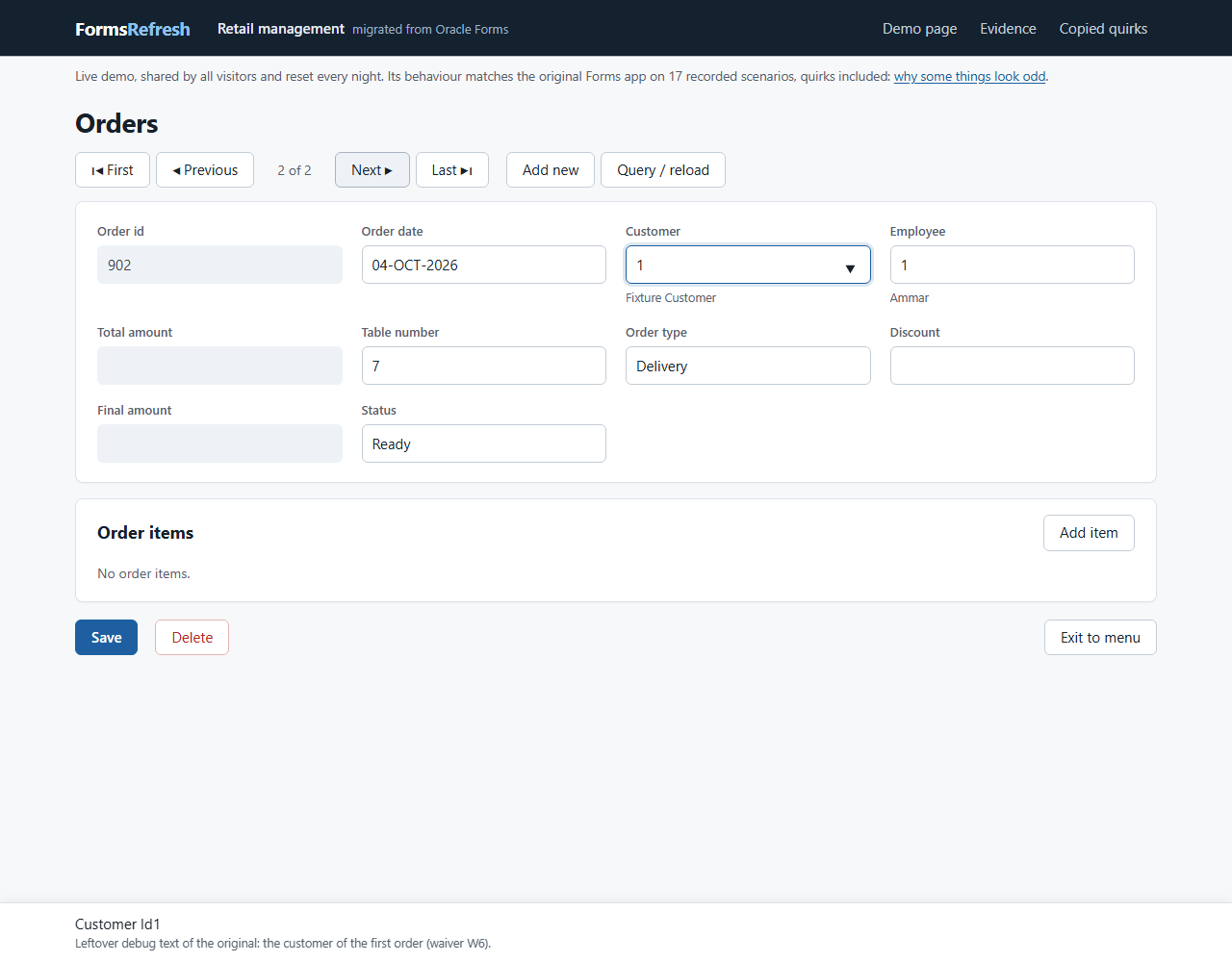This screenshot has height=962, width=1232.
Task: Click the Status field showing Ready
Action: click(x=484, y=443)
